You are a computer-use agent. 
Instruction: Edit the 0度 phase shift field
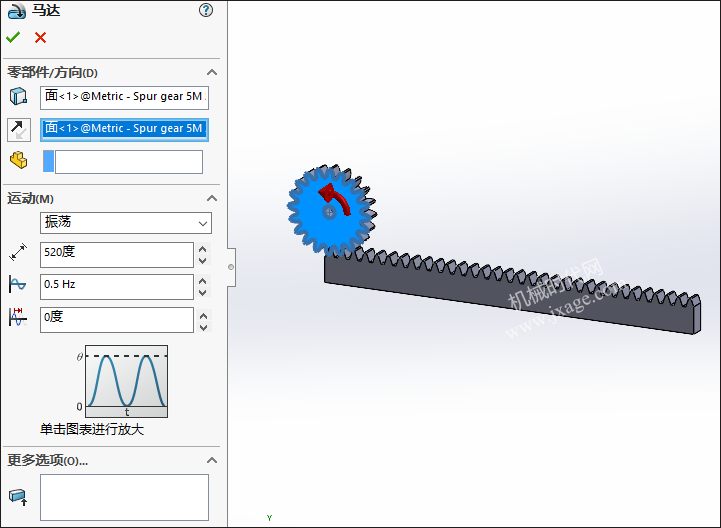(117, 320)
